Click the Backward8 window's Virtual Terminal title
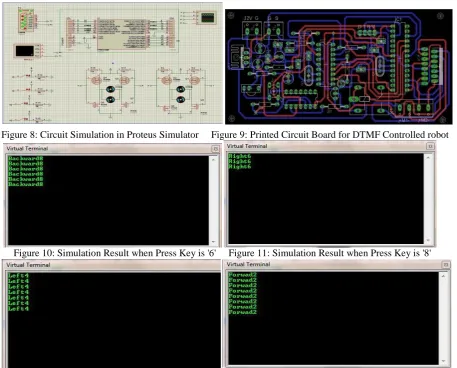457x368 pixels. (x=27, y=149)
